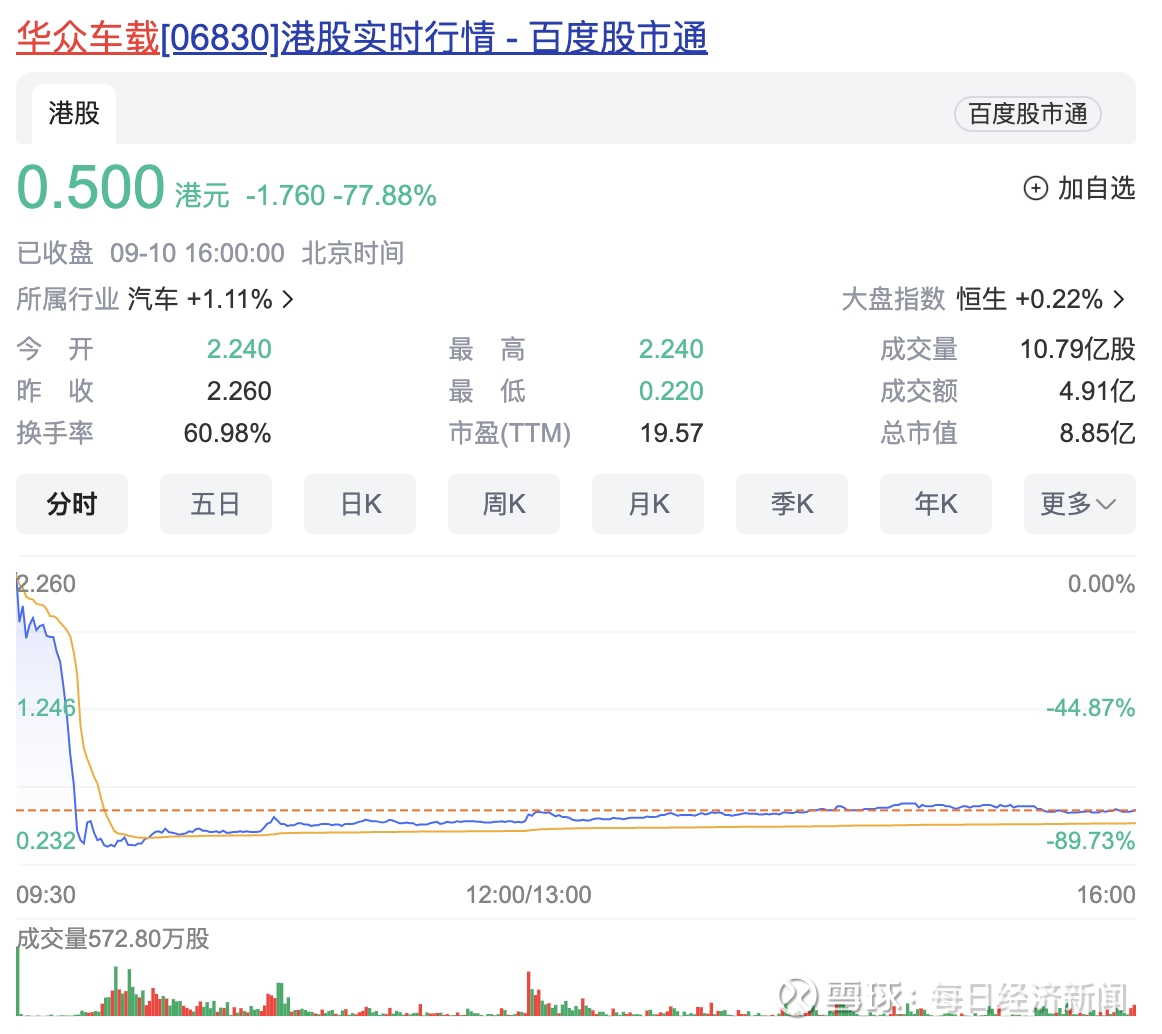This screenshot has width=1162, height=1034.
Task: Click the 今开 value 2.240
Action: (239, 349)
